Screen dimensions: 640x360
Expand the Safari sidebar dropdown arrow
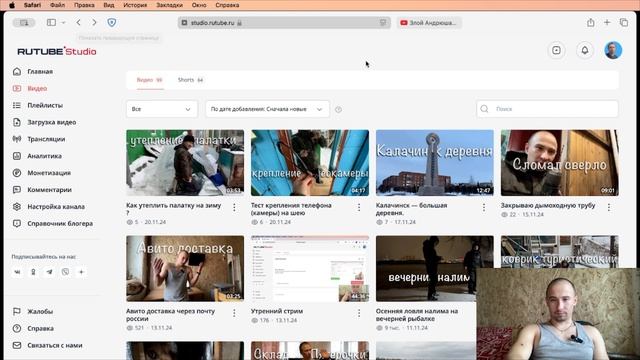tap(63, 23)
